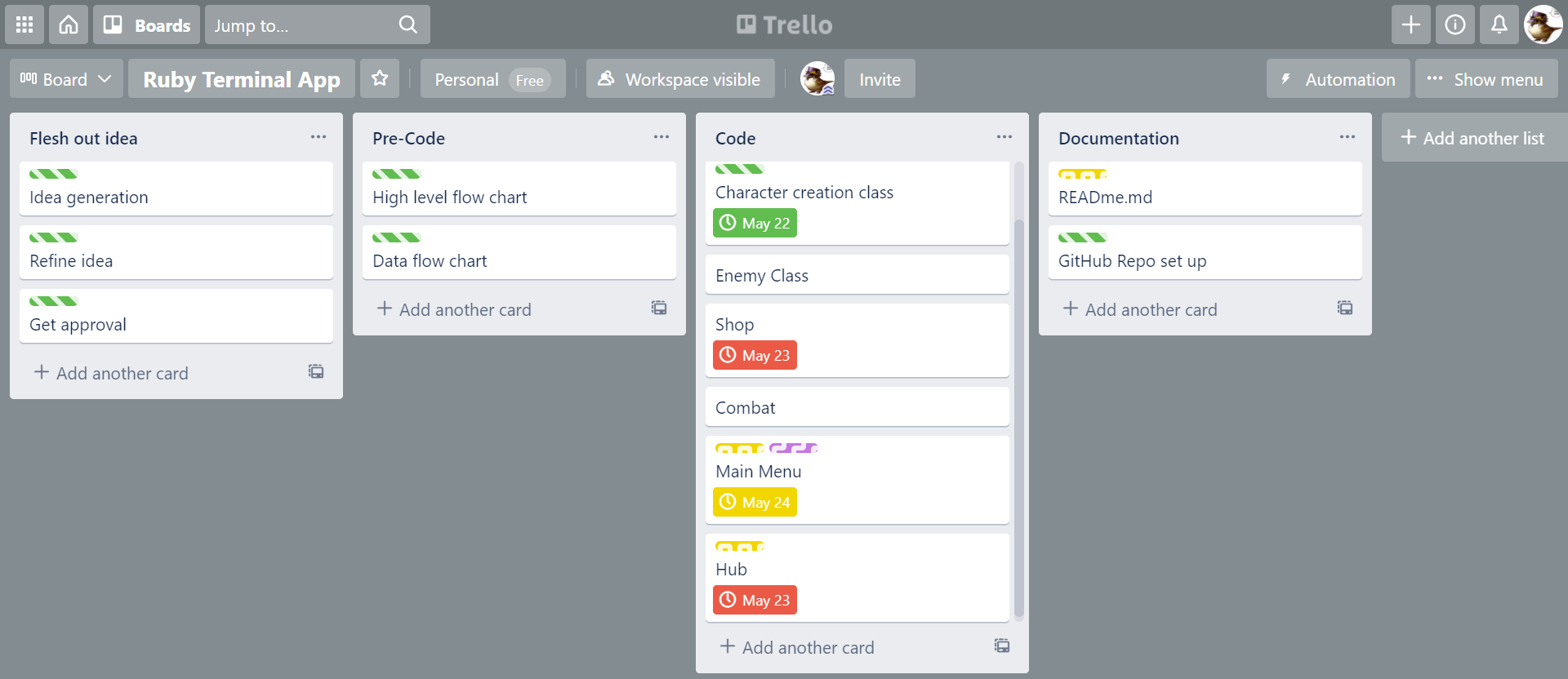Create from template in Flesh out idea list
Viewport: 1568px width, 679px height.
tap(316, 372)
